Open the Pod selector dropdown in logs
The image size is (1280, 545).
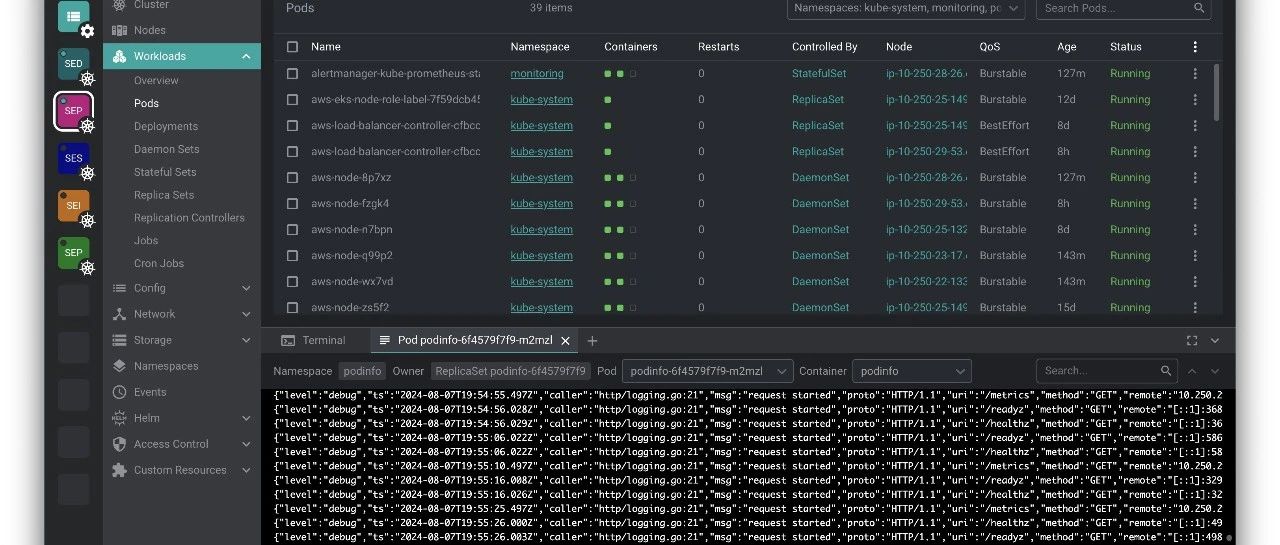707,371
